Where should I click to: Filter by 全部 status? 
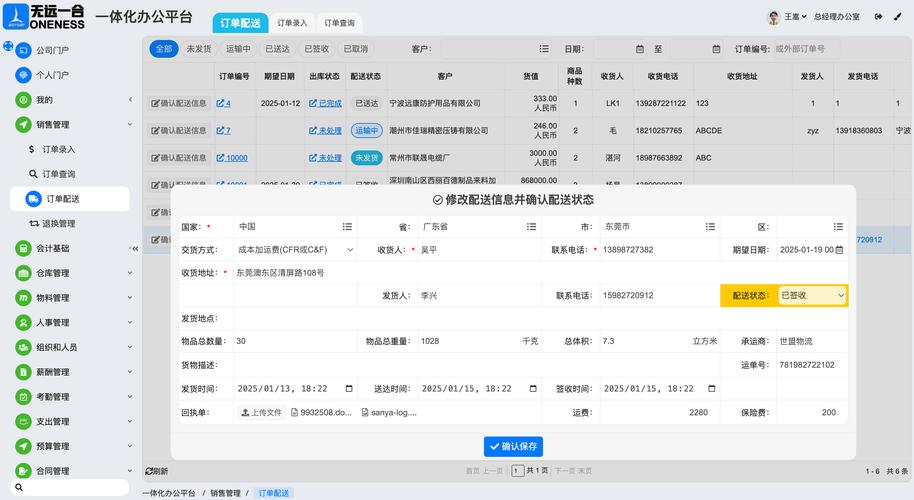coord(164,49)
